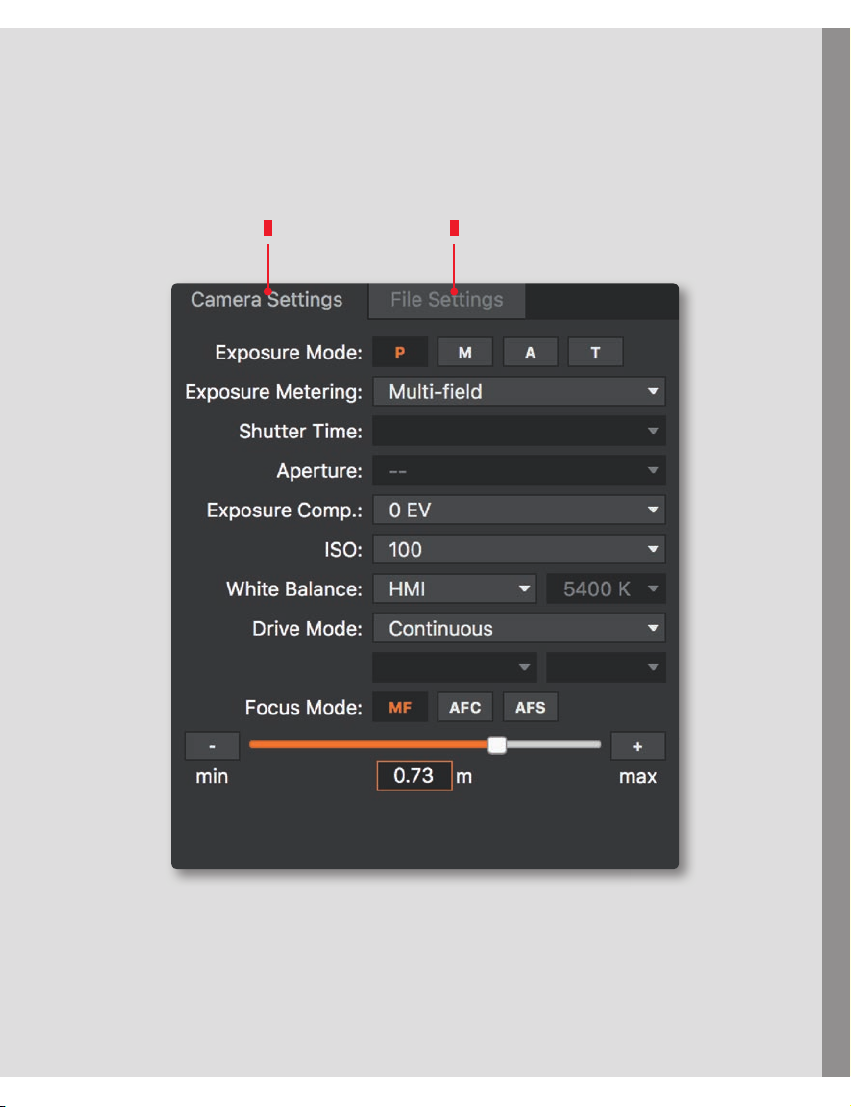
Task: Click the "min" label under the slider
Action: click(x=212, y=777)
